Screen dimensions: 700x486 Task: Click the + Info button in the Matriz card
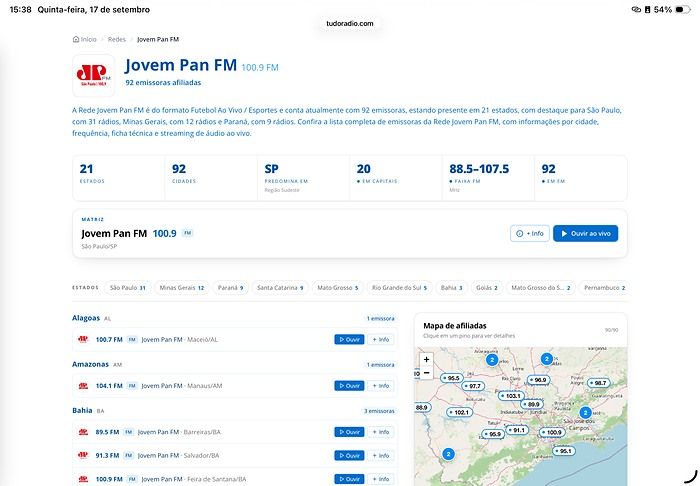(529, 233)
